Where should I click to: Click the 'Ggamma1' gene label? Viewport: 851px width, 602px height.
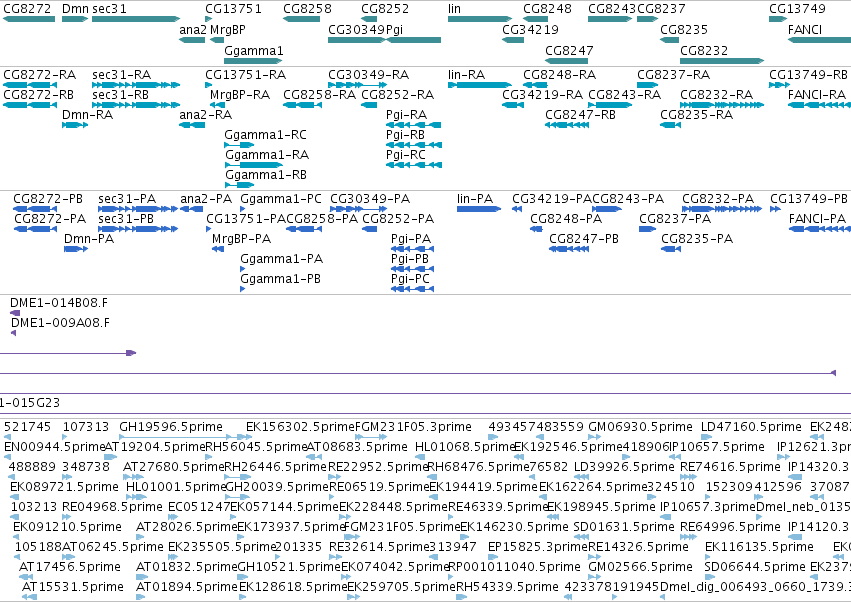(253, 50)
